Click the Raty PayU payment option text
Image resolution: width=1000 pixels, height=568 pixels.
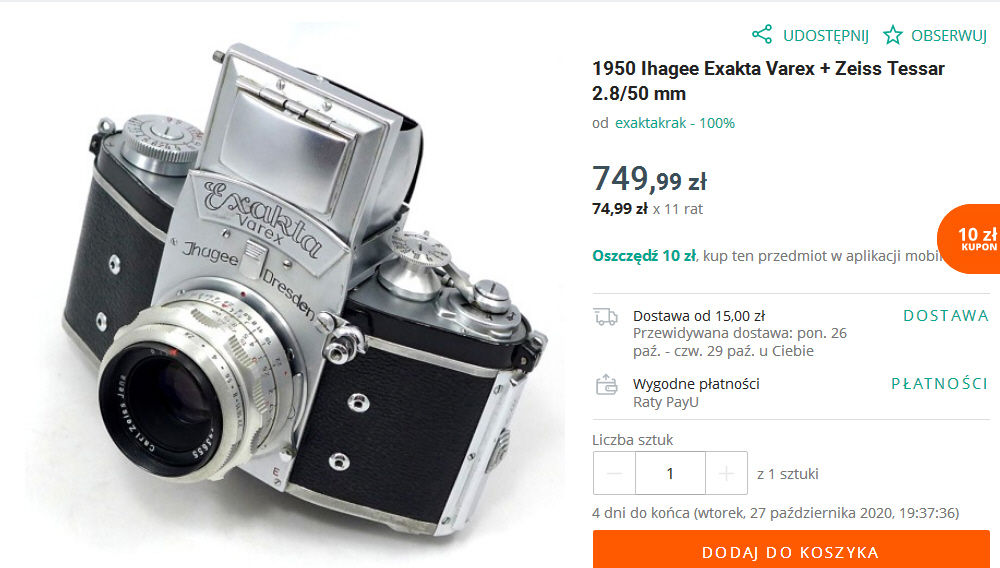[x=666, y=402]
